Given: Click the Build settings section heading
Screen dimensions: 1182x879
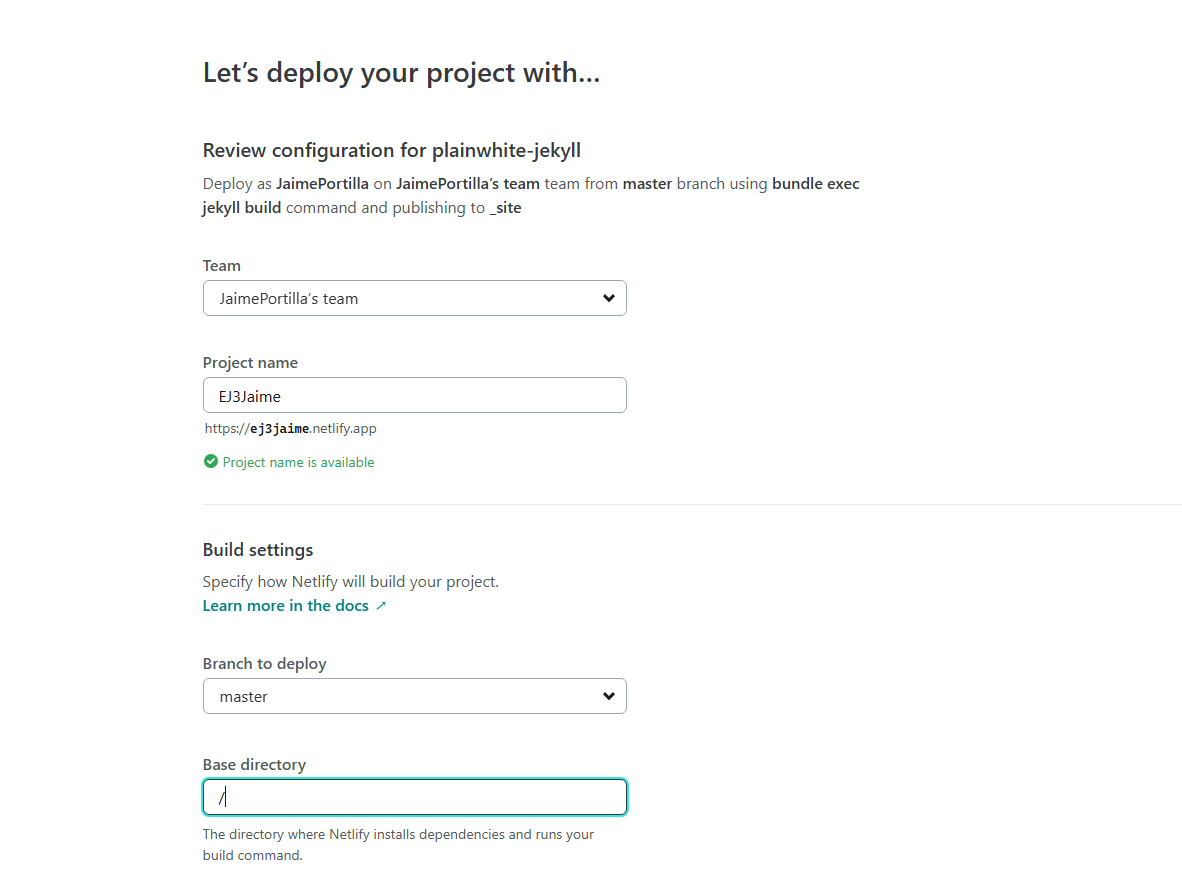Looking at the screenshot, I should point(258,550).
